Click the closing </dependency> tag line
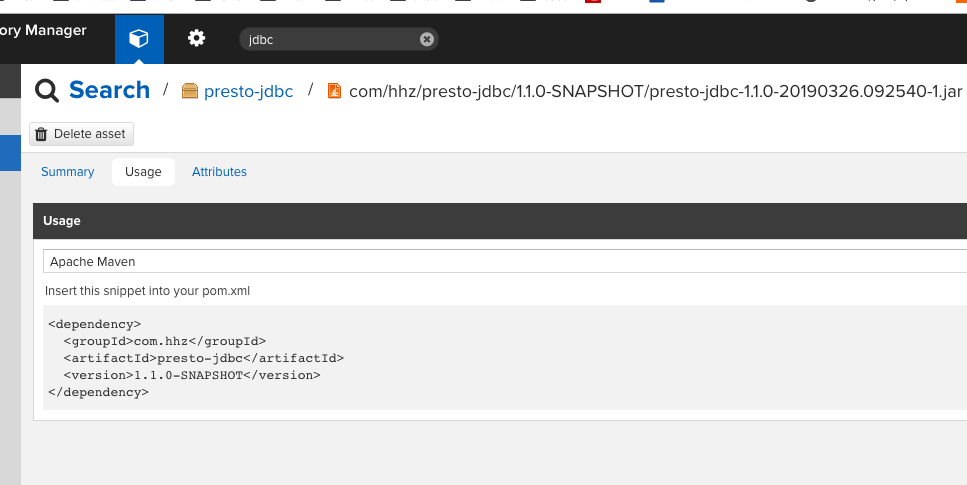This screenshot has width=967, height=485. [x=98, y=392]
